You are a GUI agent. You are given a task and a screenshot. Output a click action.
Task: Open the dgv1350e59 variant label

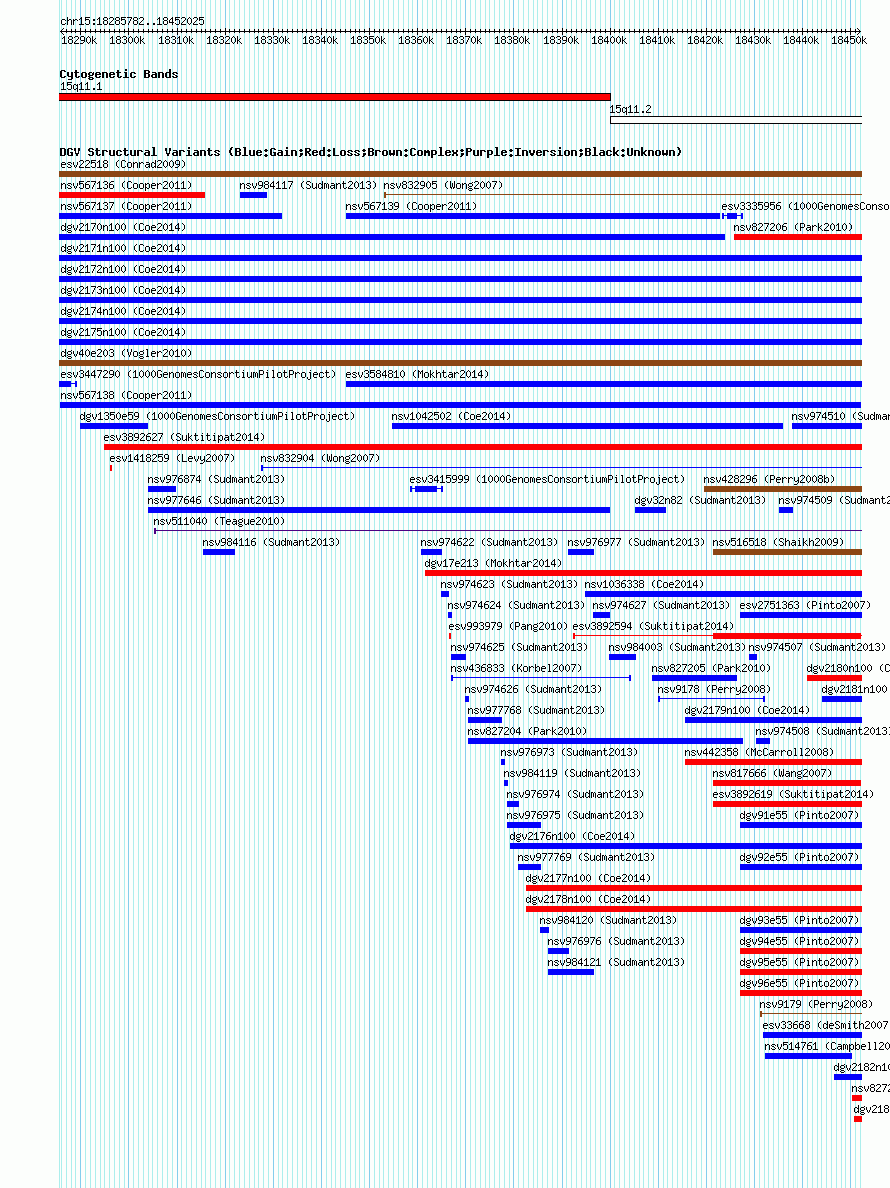217,417
